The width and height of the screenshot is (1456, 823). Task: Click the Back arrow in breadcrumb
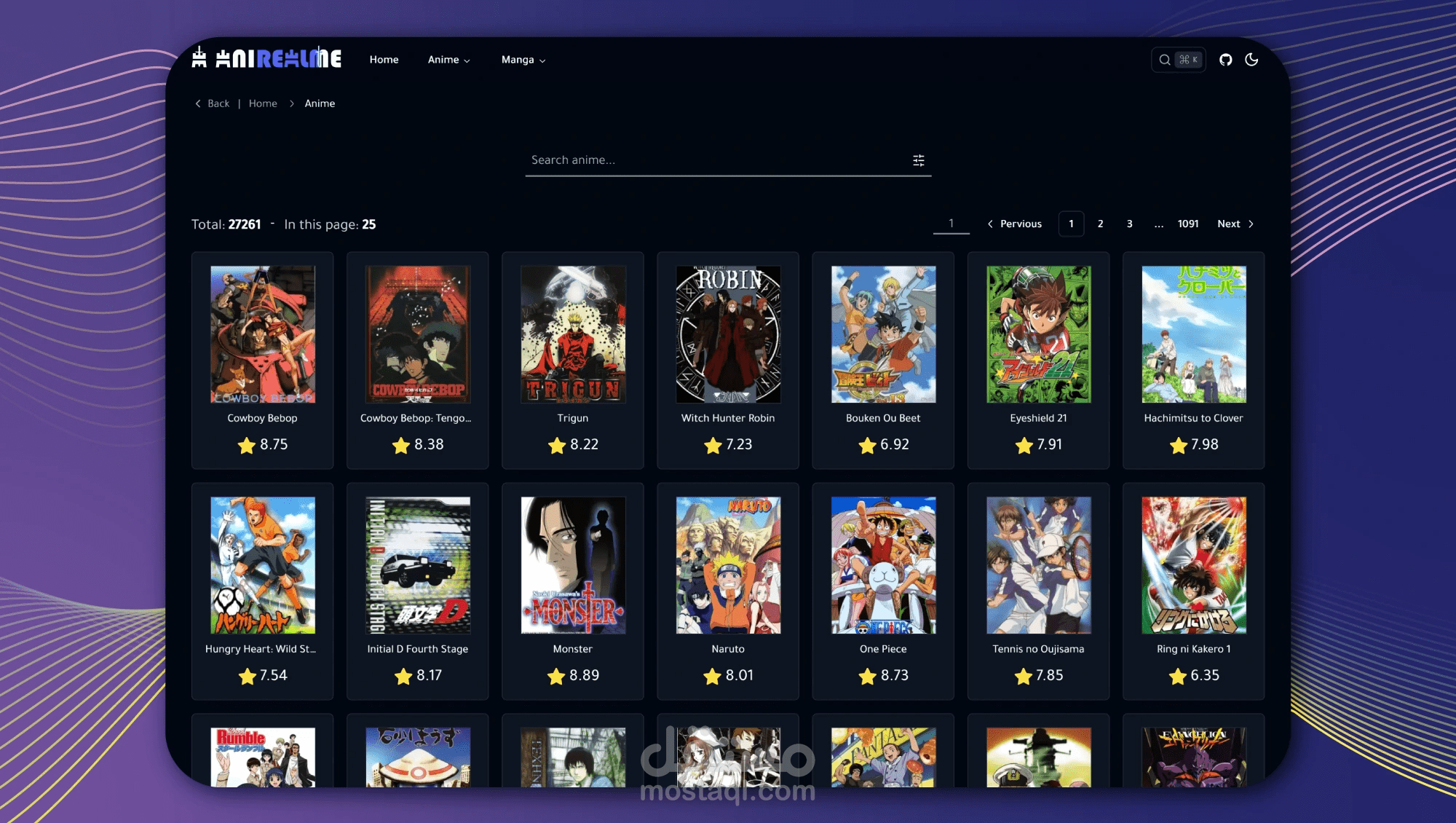pos(198,103)
